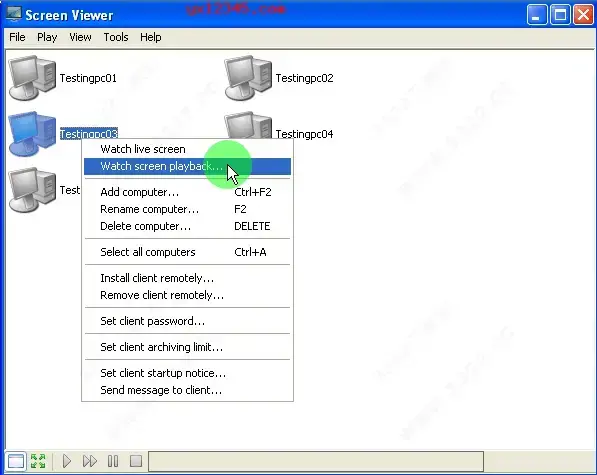
Task: Stop playback with the stop button
Action: tap(136, 461)
